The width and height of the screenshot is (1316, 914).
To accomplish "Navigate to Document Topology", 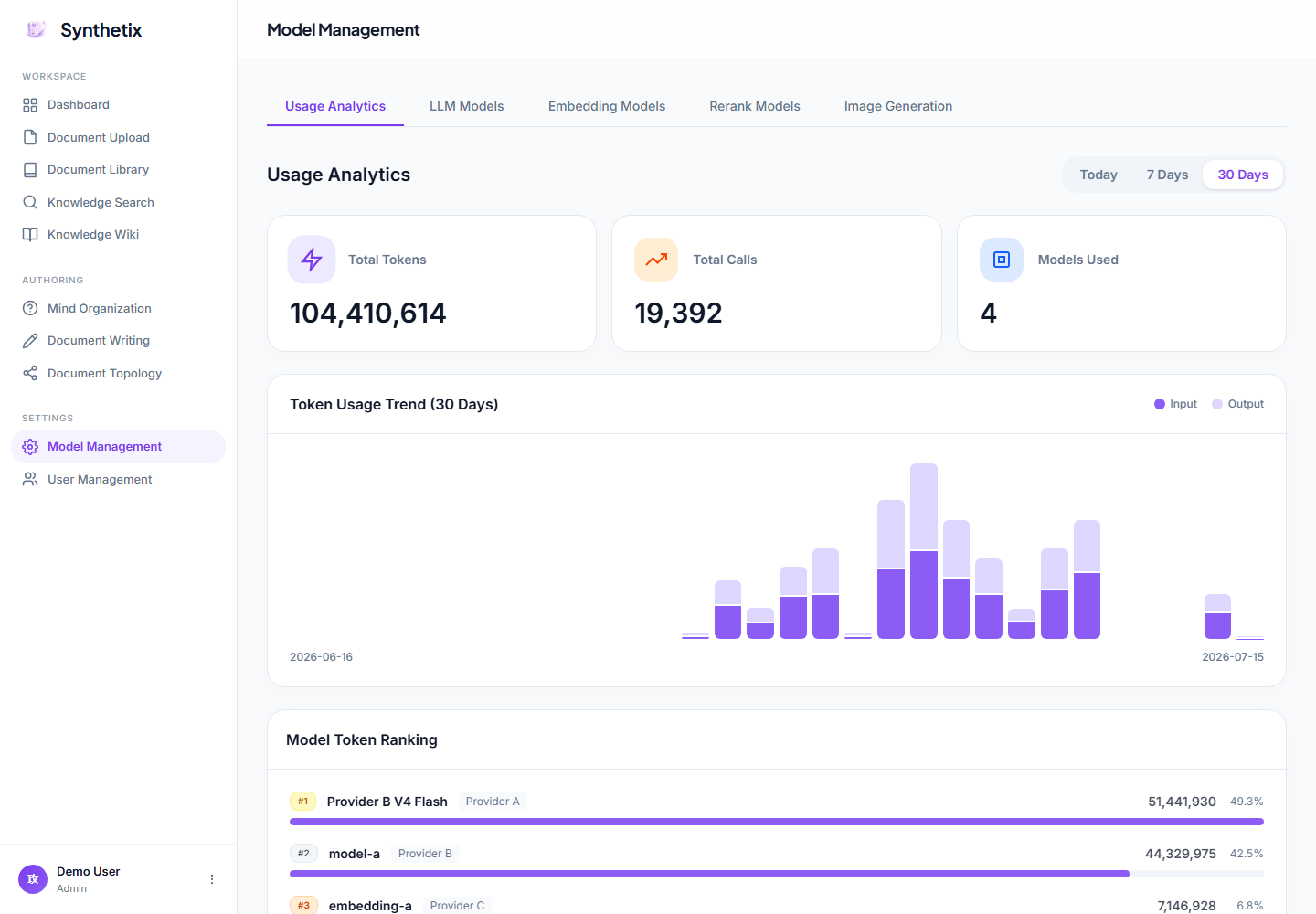I will pos(118,373).
